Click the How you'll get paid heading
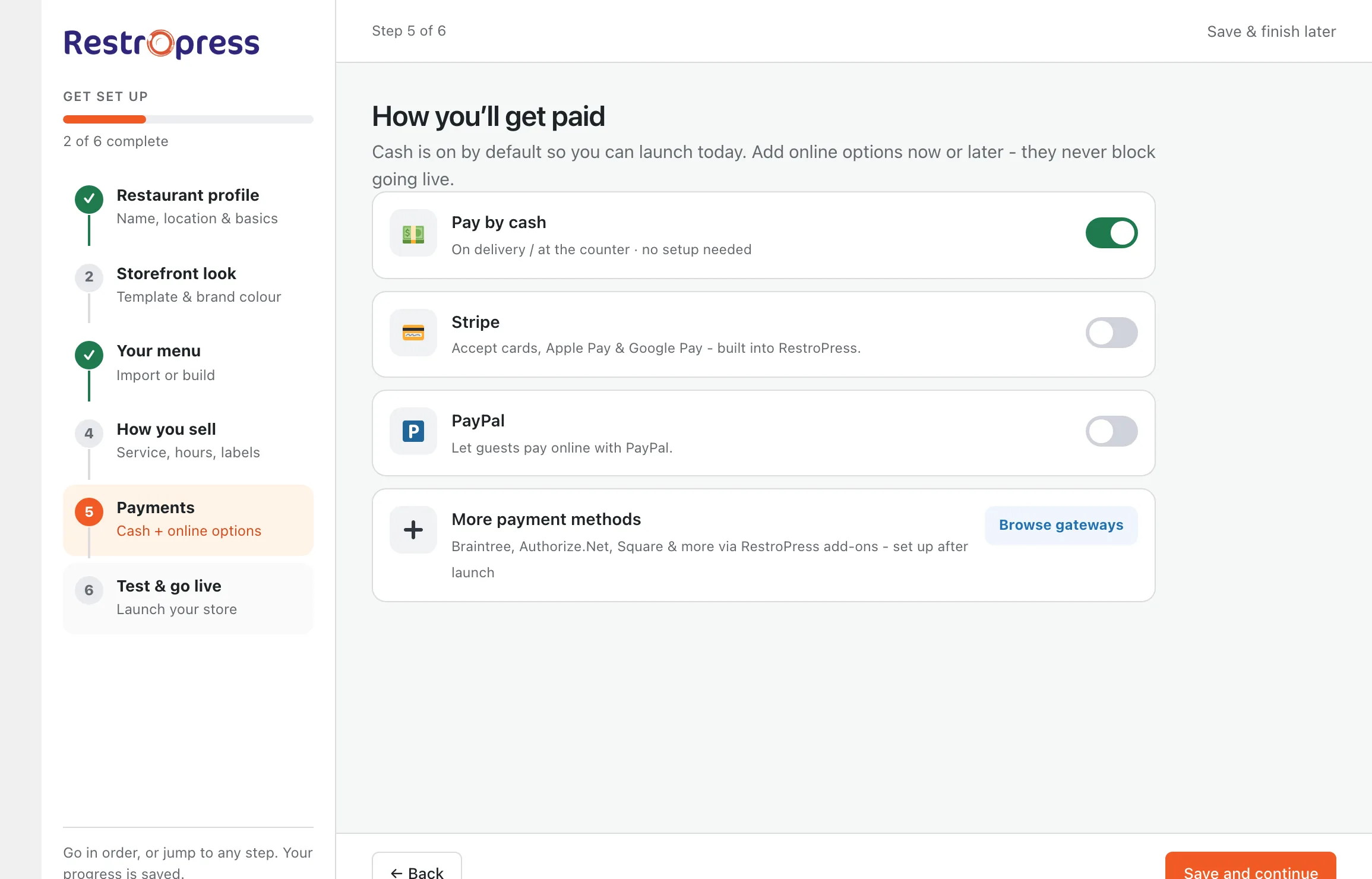This screenshot has height=879, width=1372. [x=488, y=116]
